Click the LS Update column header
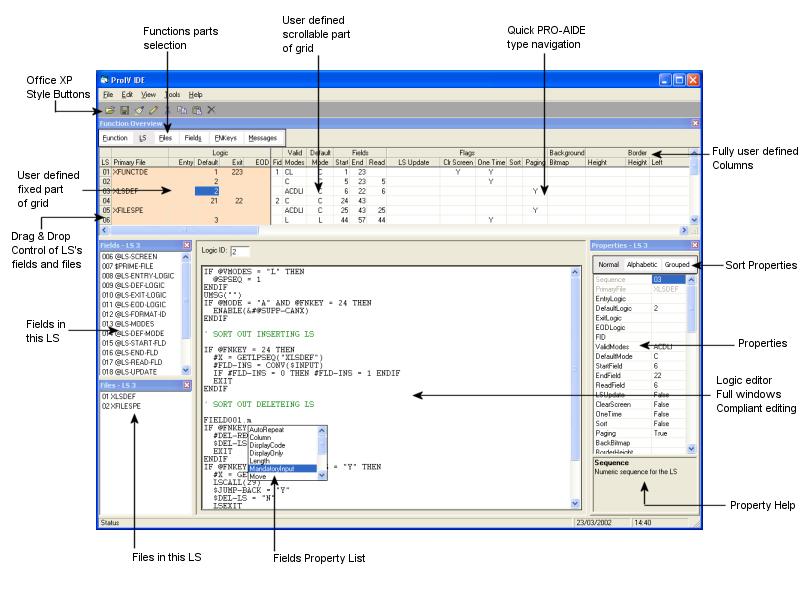Image resolution: width=800 pixels, height=600 pixels. (413, 162)
